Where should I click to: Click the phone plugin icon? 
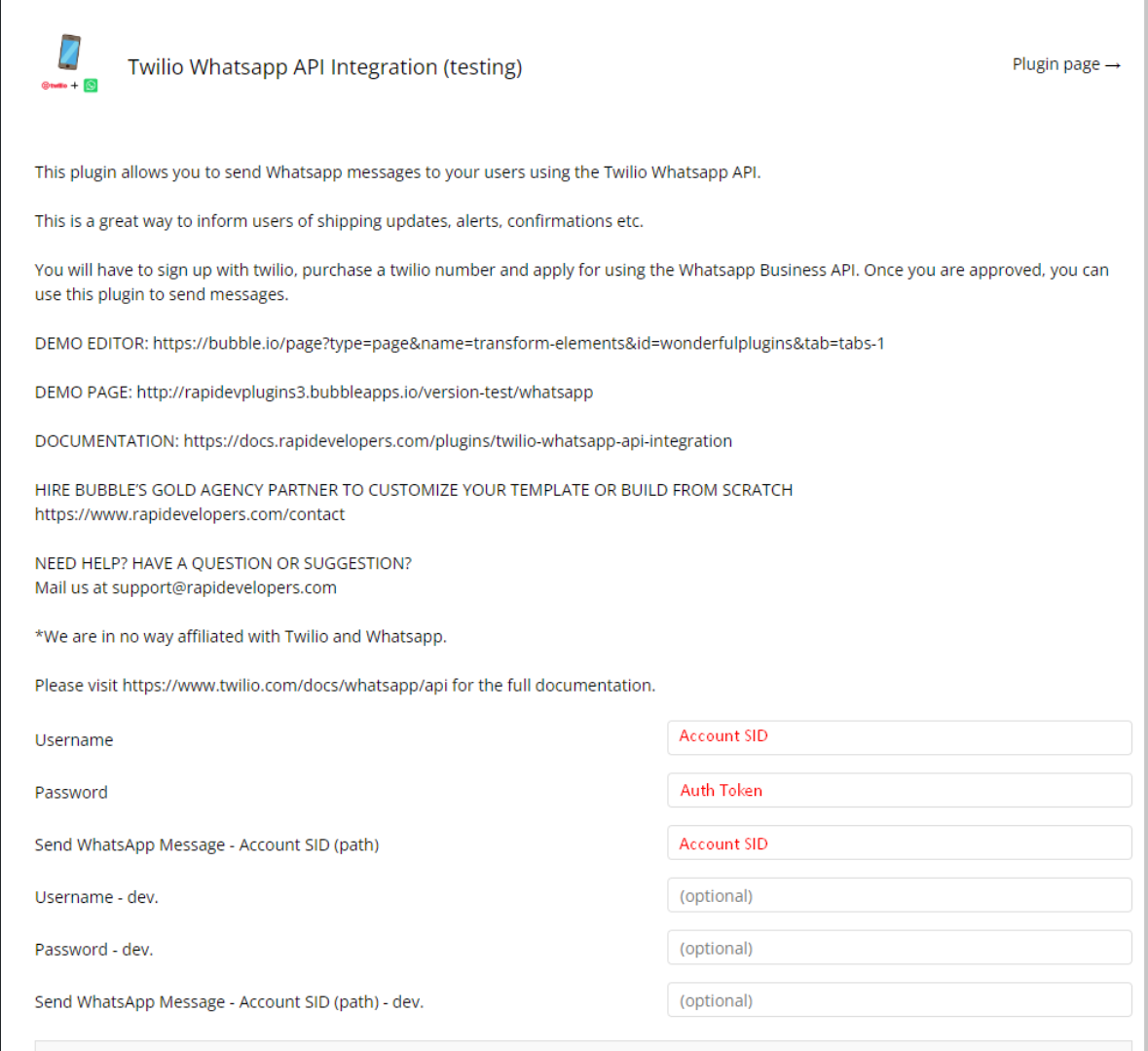click(68, 54)
